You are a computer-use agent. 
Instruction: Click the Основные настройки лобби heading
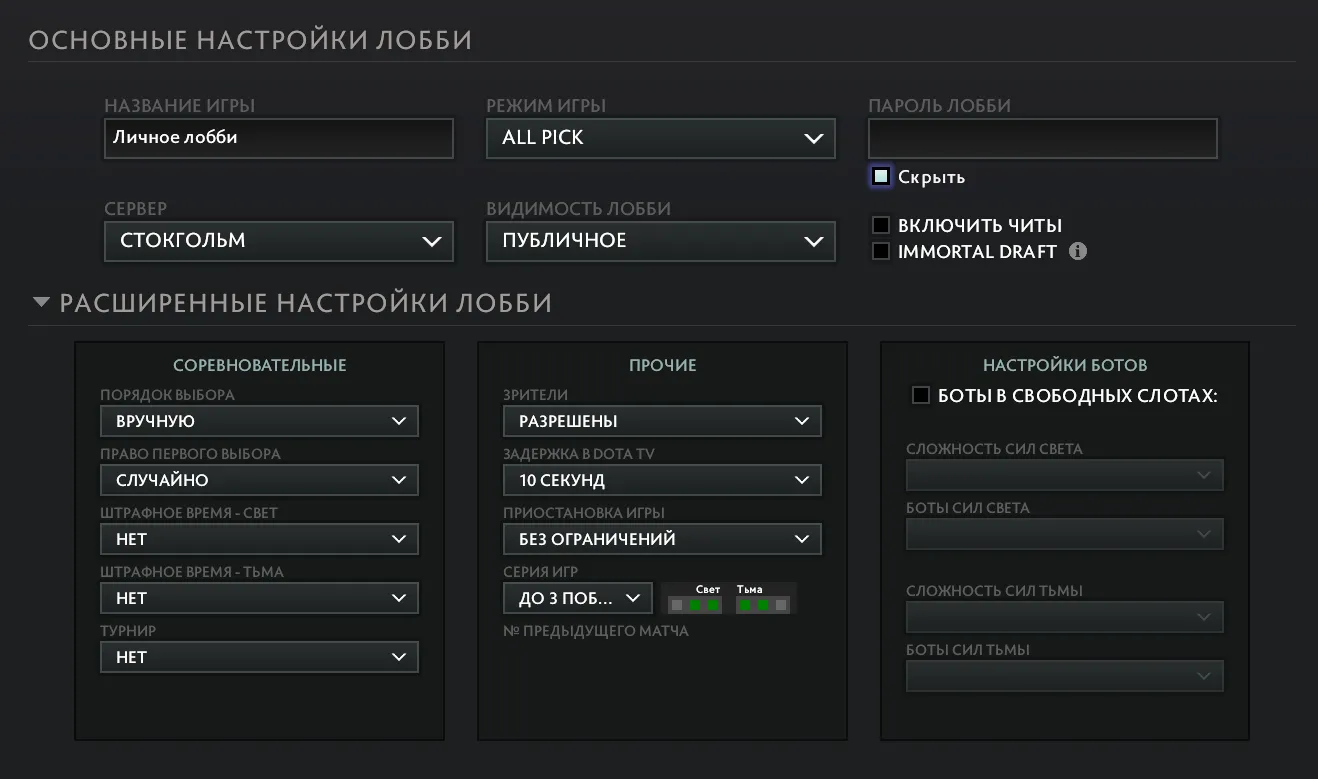(250, 40)
